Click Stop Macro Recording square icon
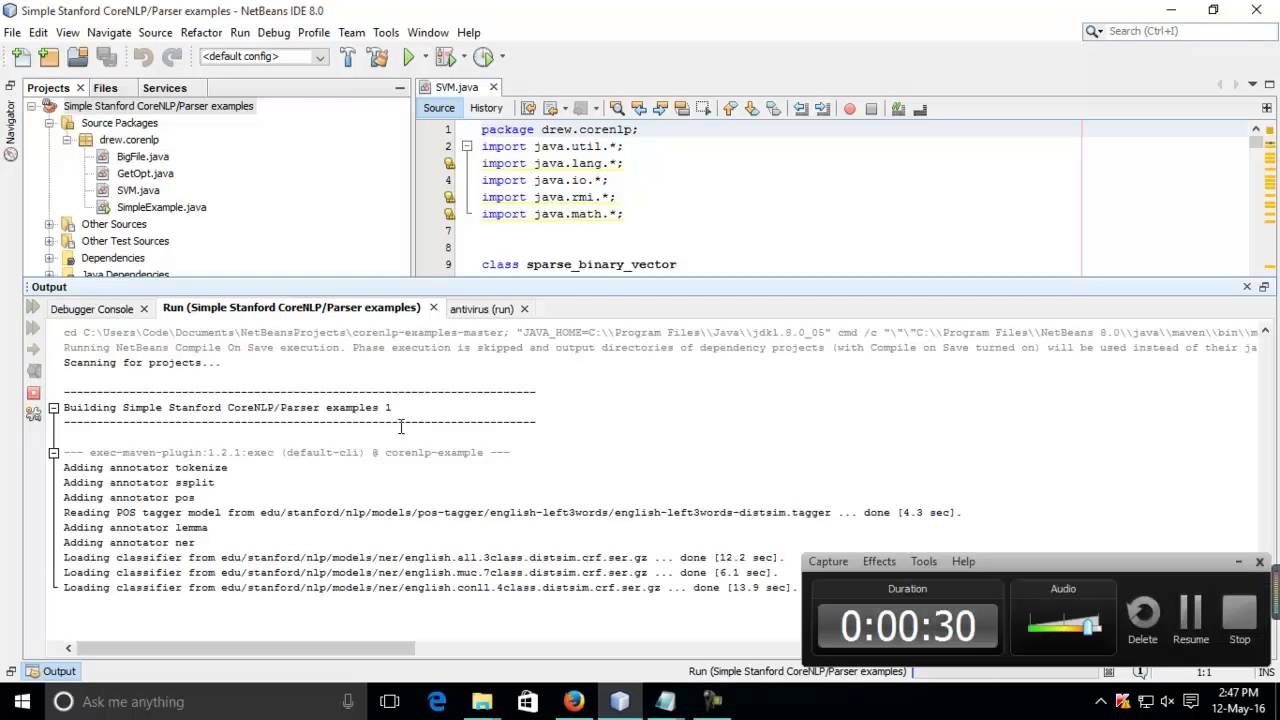1280x720 pixels. tap(871, 108)
